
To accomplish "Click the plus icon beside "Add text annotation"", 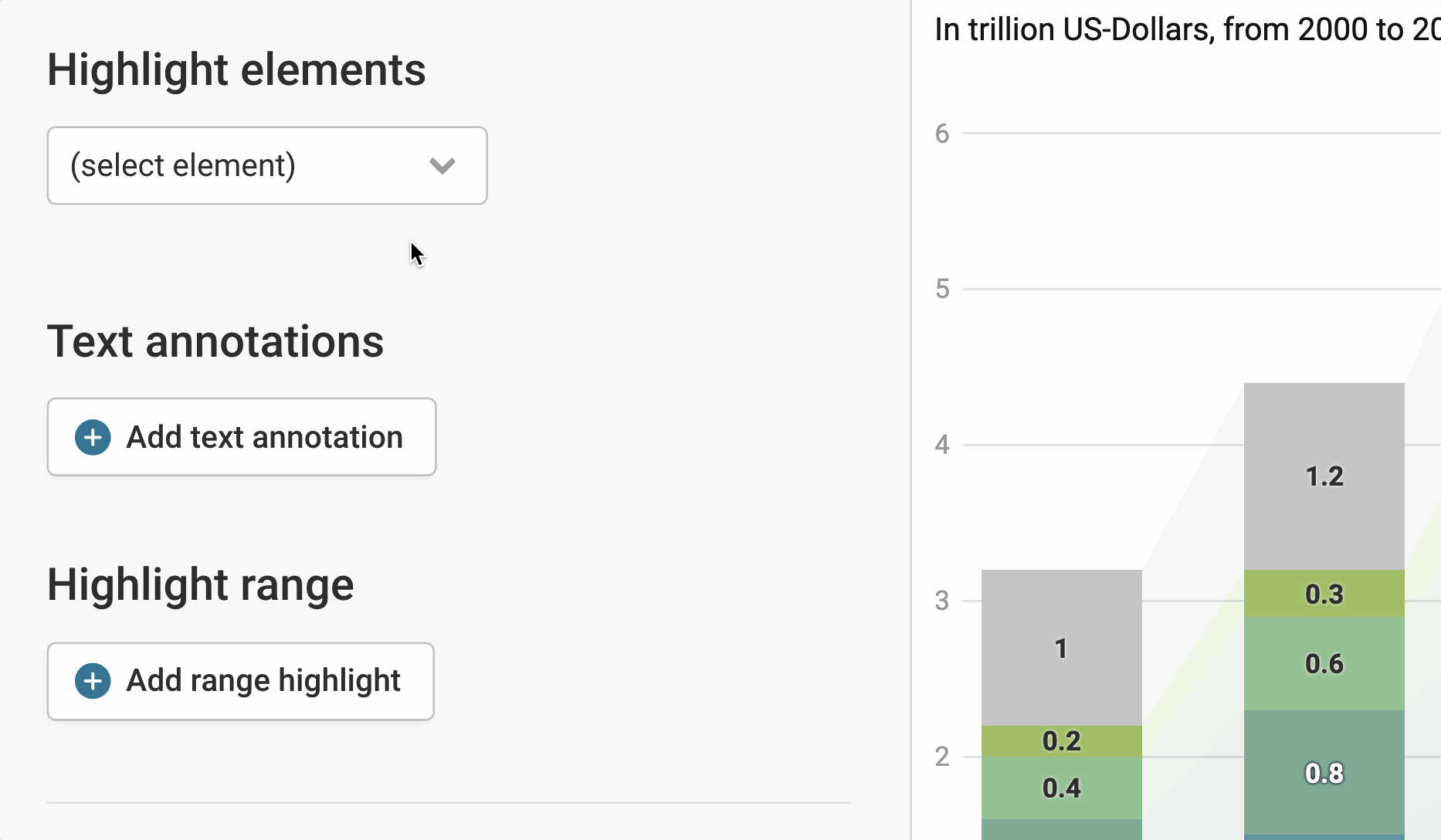I will tap(93, 437).
